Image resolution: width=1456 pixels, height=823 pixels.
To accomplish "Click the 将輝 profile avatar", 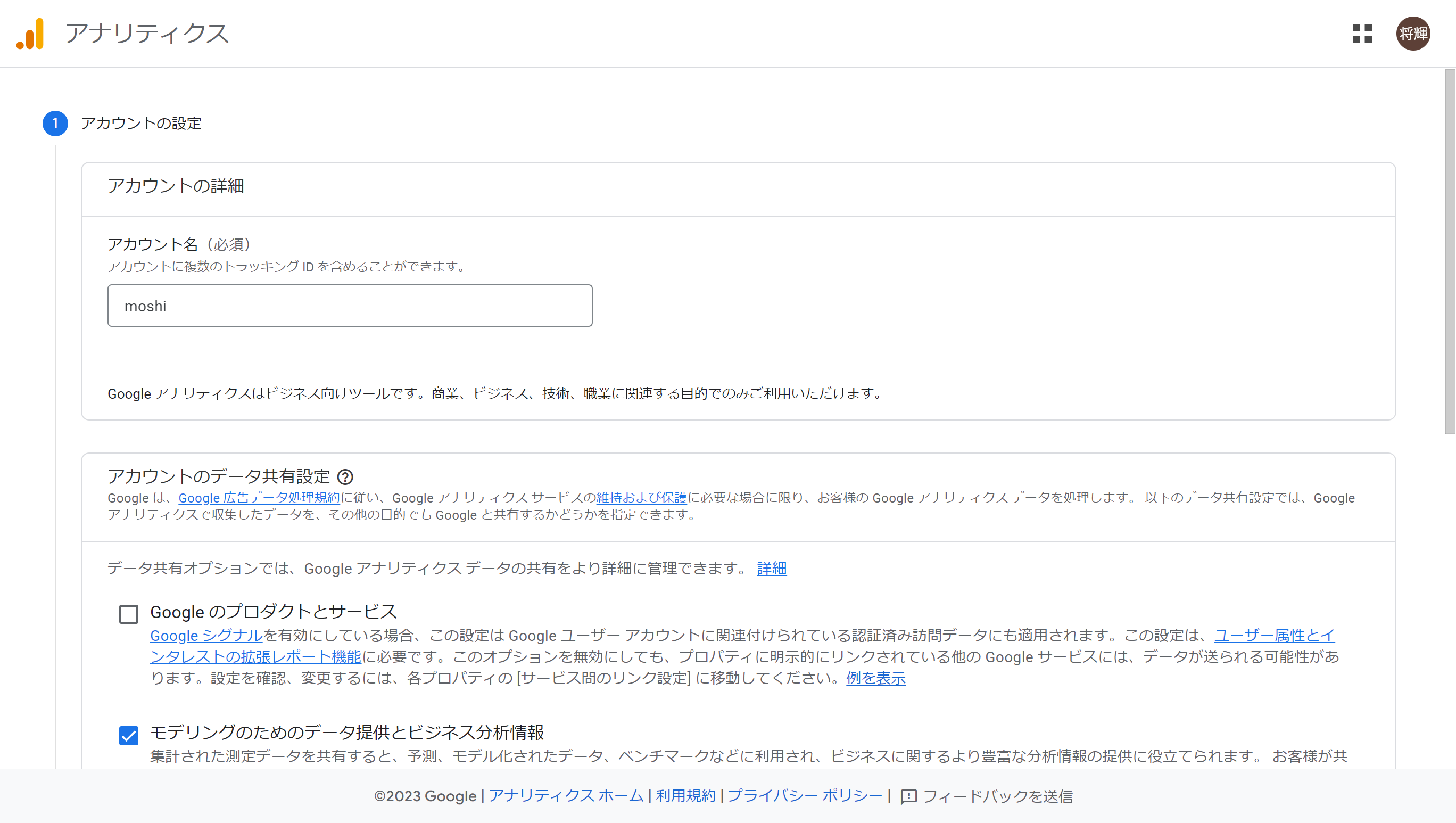I will [x=1413, y=34].
